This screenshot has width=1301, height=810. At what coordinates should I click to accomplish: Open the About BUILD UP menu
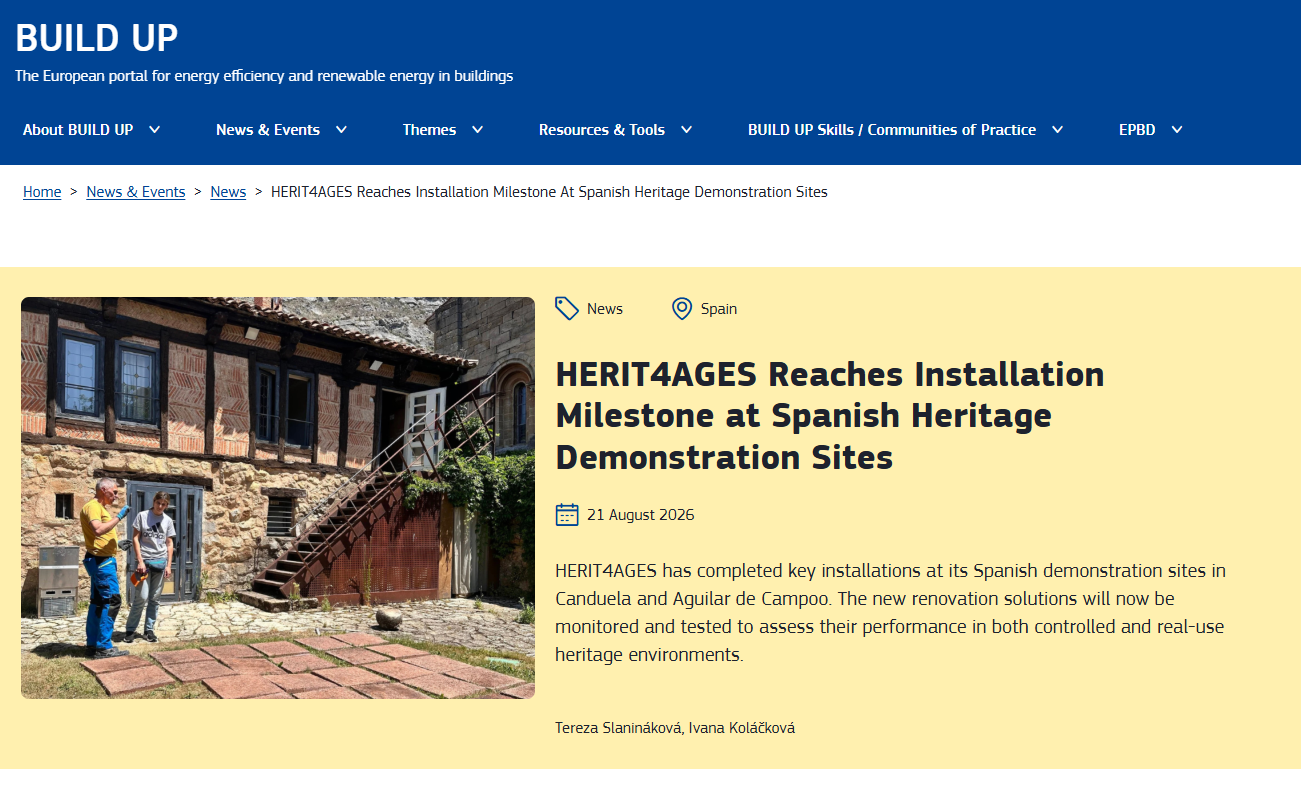tap(78, 130)
